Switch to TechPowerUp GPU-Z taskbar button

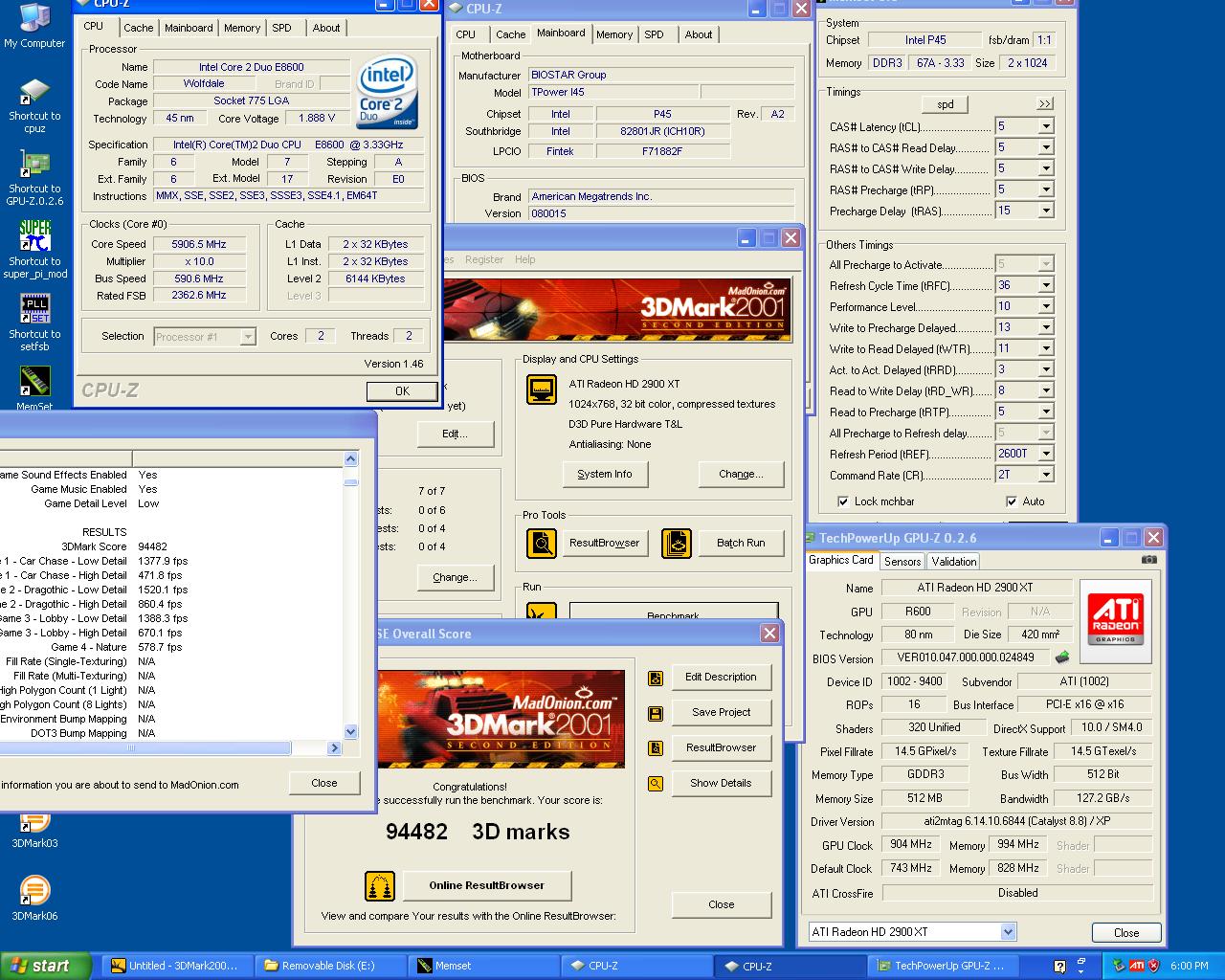tap(941, 966)
